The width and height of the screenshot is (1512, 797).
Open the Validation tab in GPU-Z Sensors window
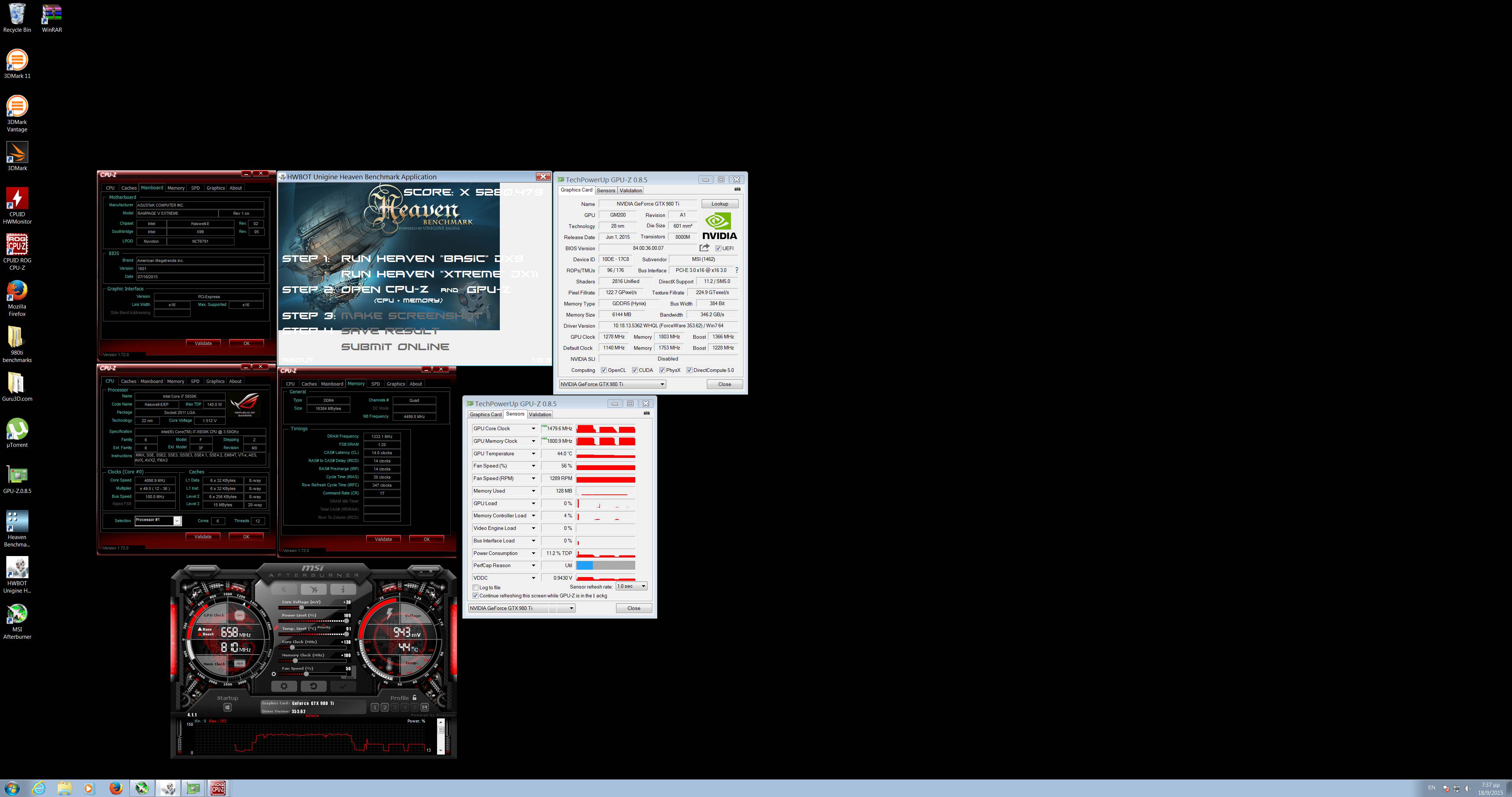tap(539, 414)
